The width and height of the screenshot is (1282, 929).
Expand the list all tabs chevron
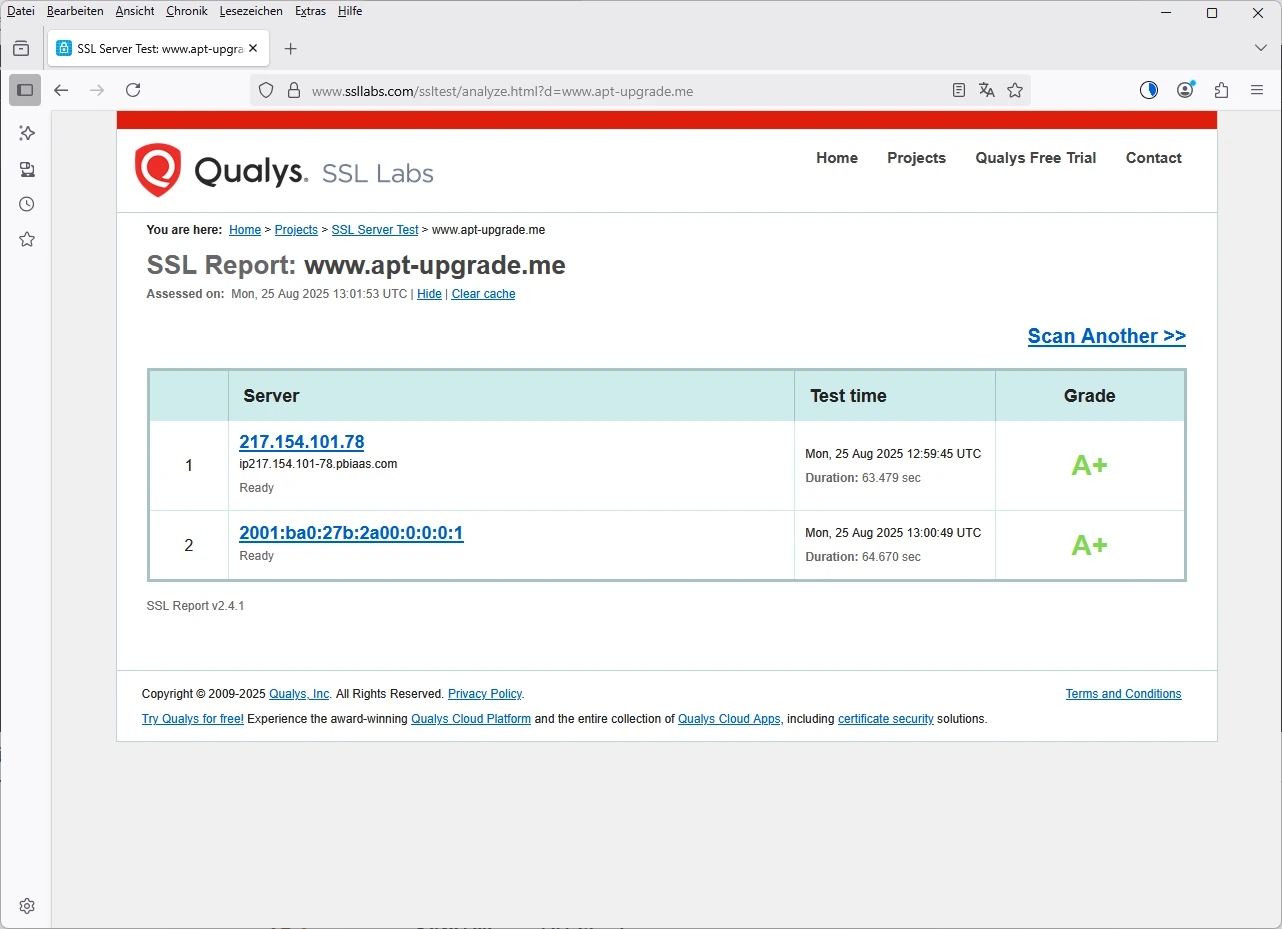click(1261, 48)
